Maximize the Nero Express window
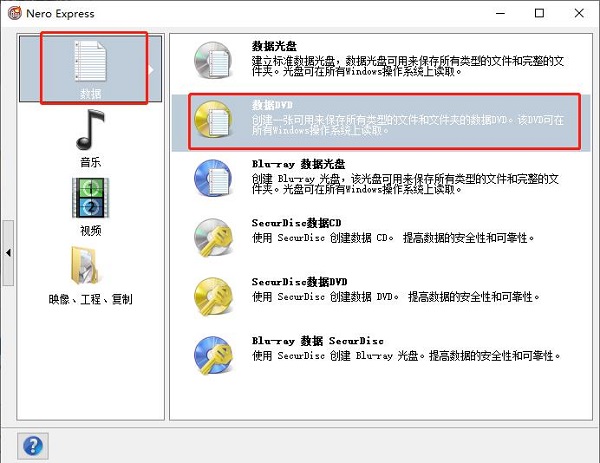This screenshot has height=463, width=600. click(539, 13)
